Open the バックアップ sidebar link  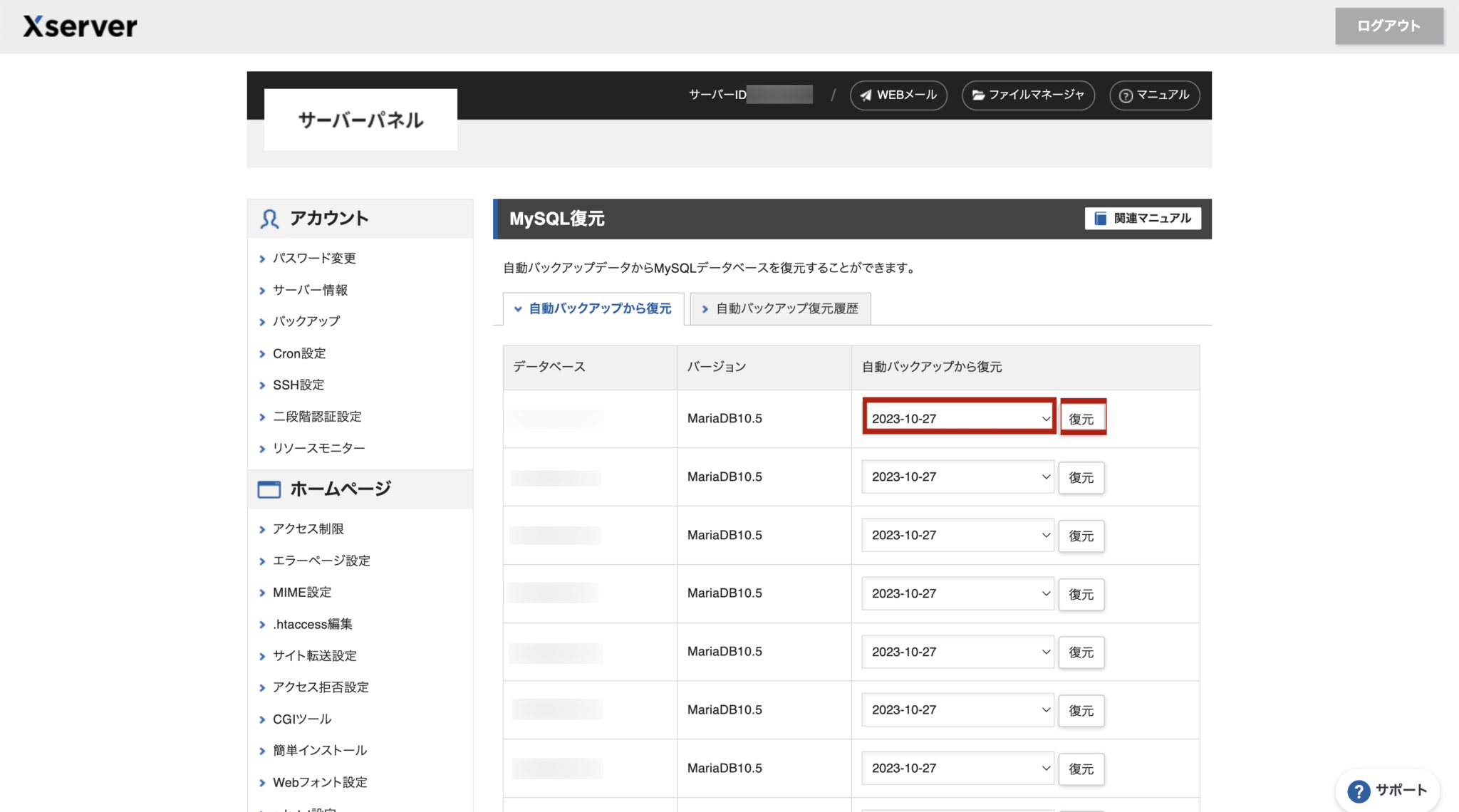pyautogui.click(x=306, y=321)
